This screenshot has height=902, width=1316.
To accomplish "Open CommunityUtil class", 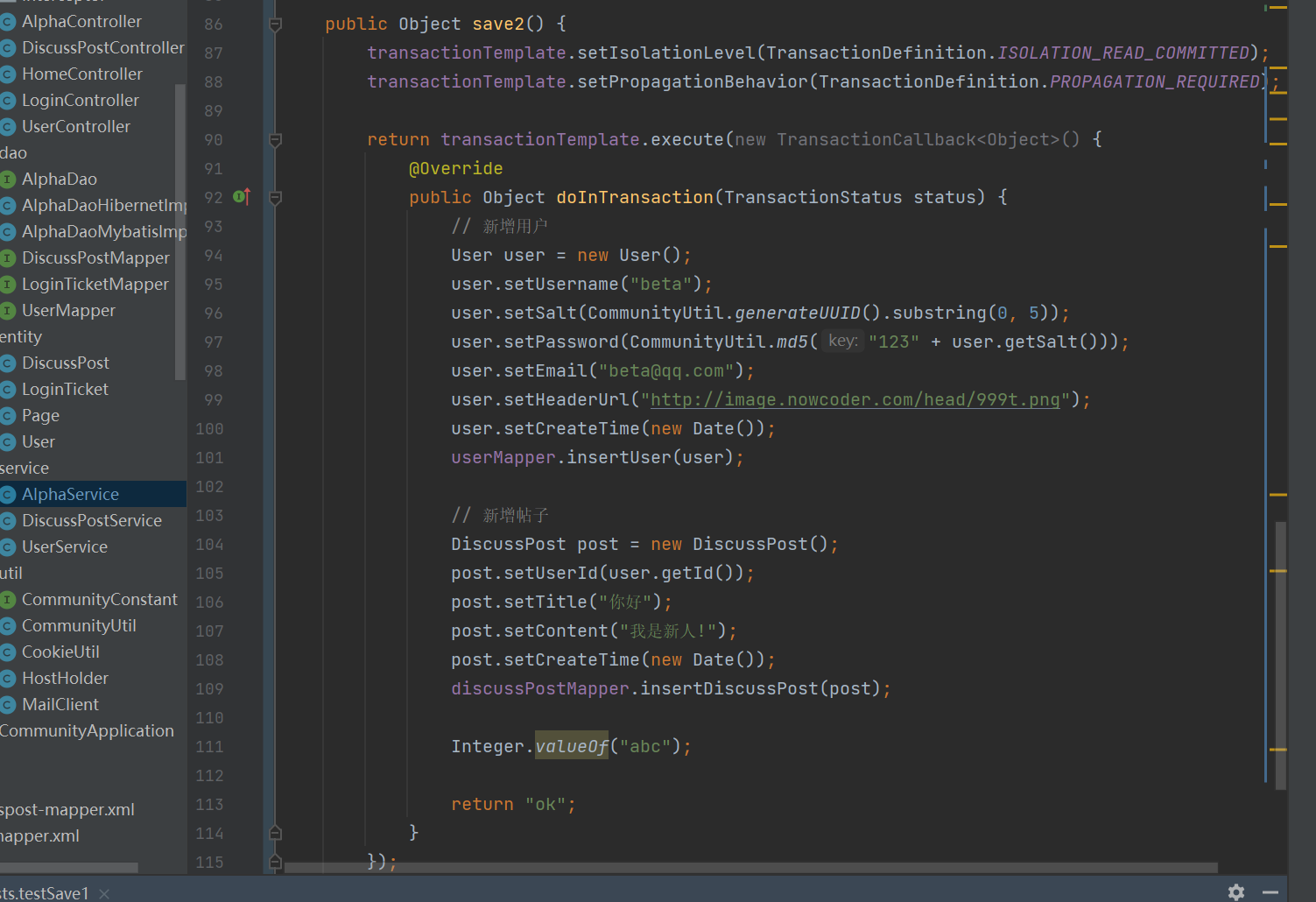I will click(79, 625).
